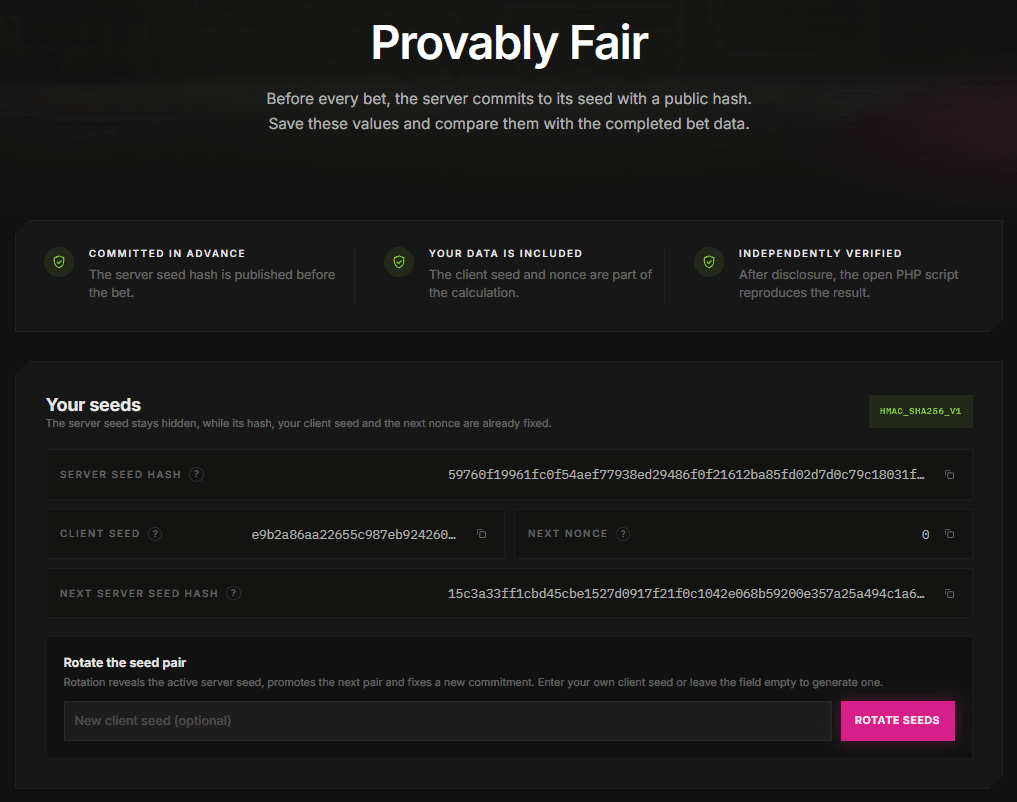The height and width of the screenshot is (802, 1017).
Task: Select the client seed text e9b2a86aa...
Action: pos(353,534)
